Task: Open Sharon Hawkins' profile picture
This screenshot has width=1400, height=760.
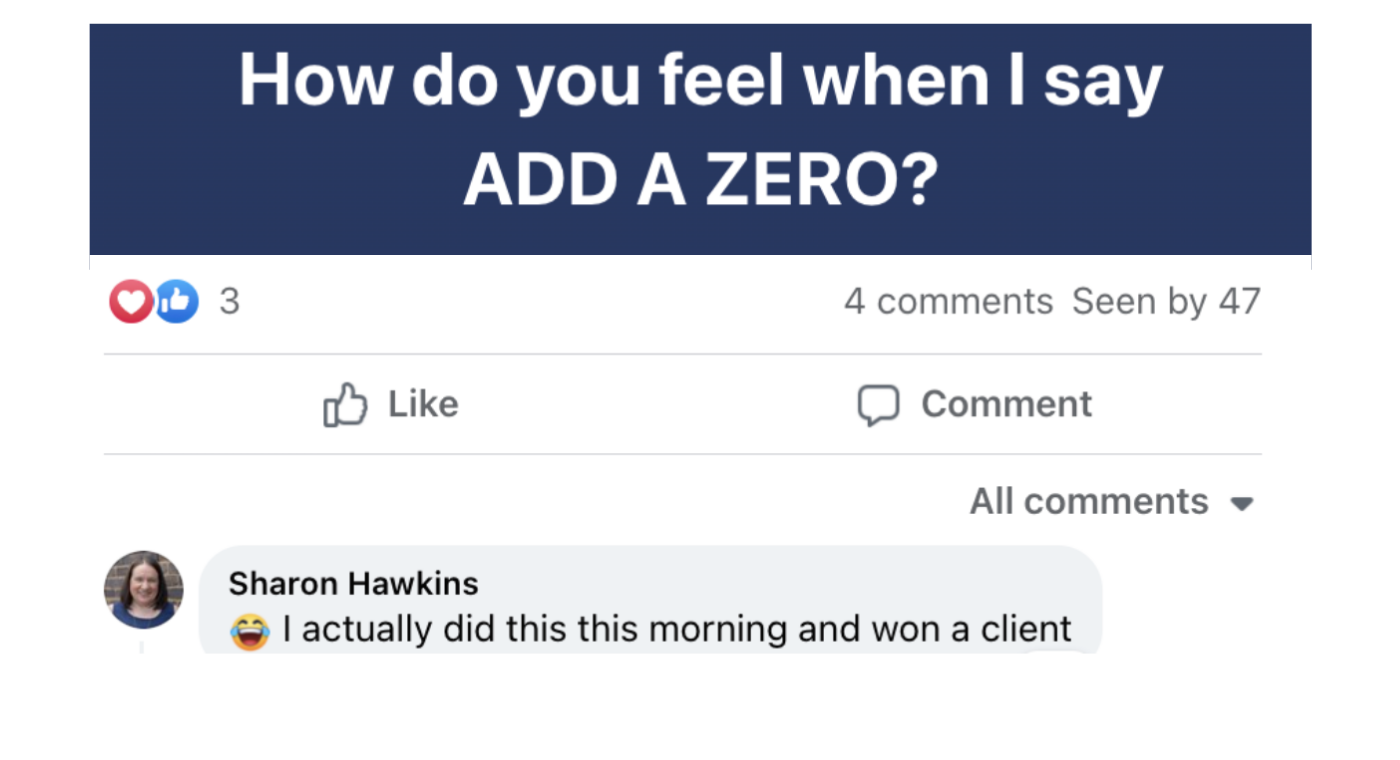Action: click(x=144, y=590)
